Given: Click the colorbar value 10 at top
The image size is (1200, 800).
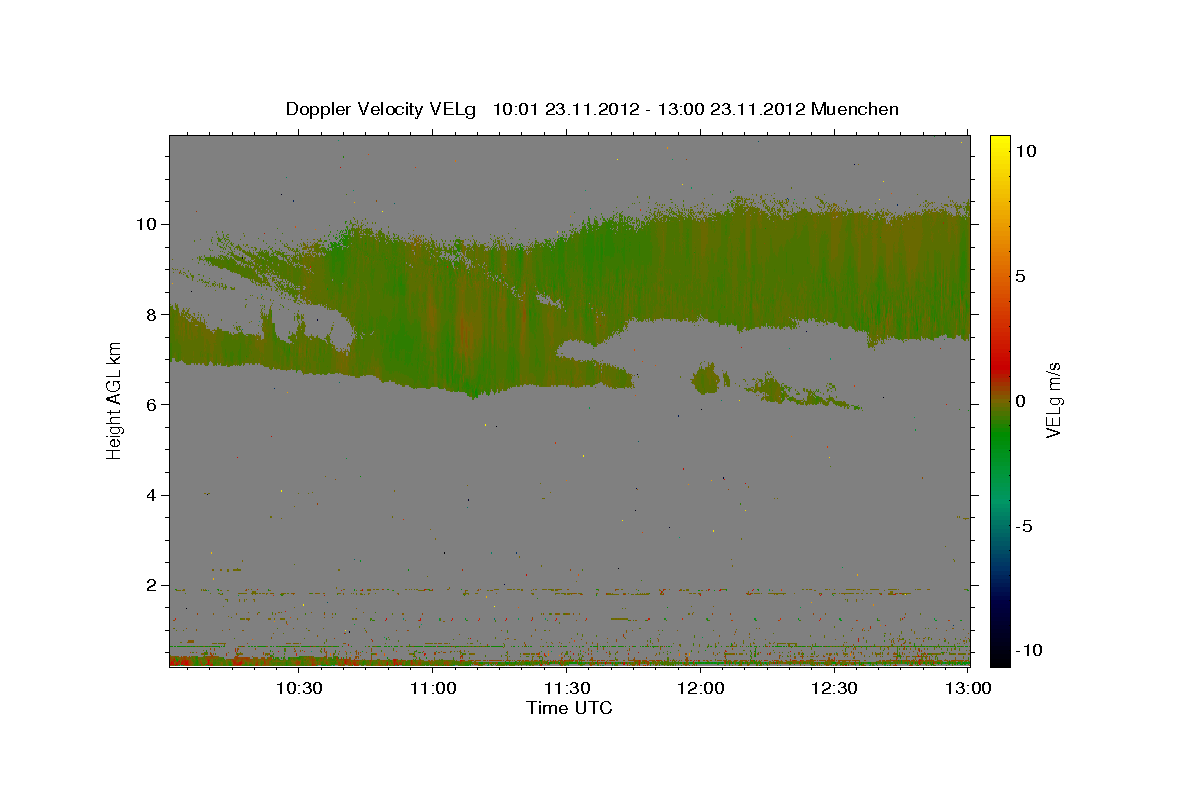Looking at the screenshot, I should 1026,151.
